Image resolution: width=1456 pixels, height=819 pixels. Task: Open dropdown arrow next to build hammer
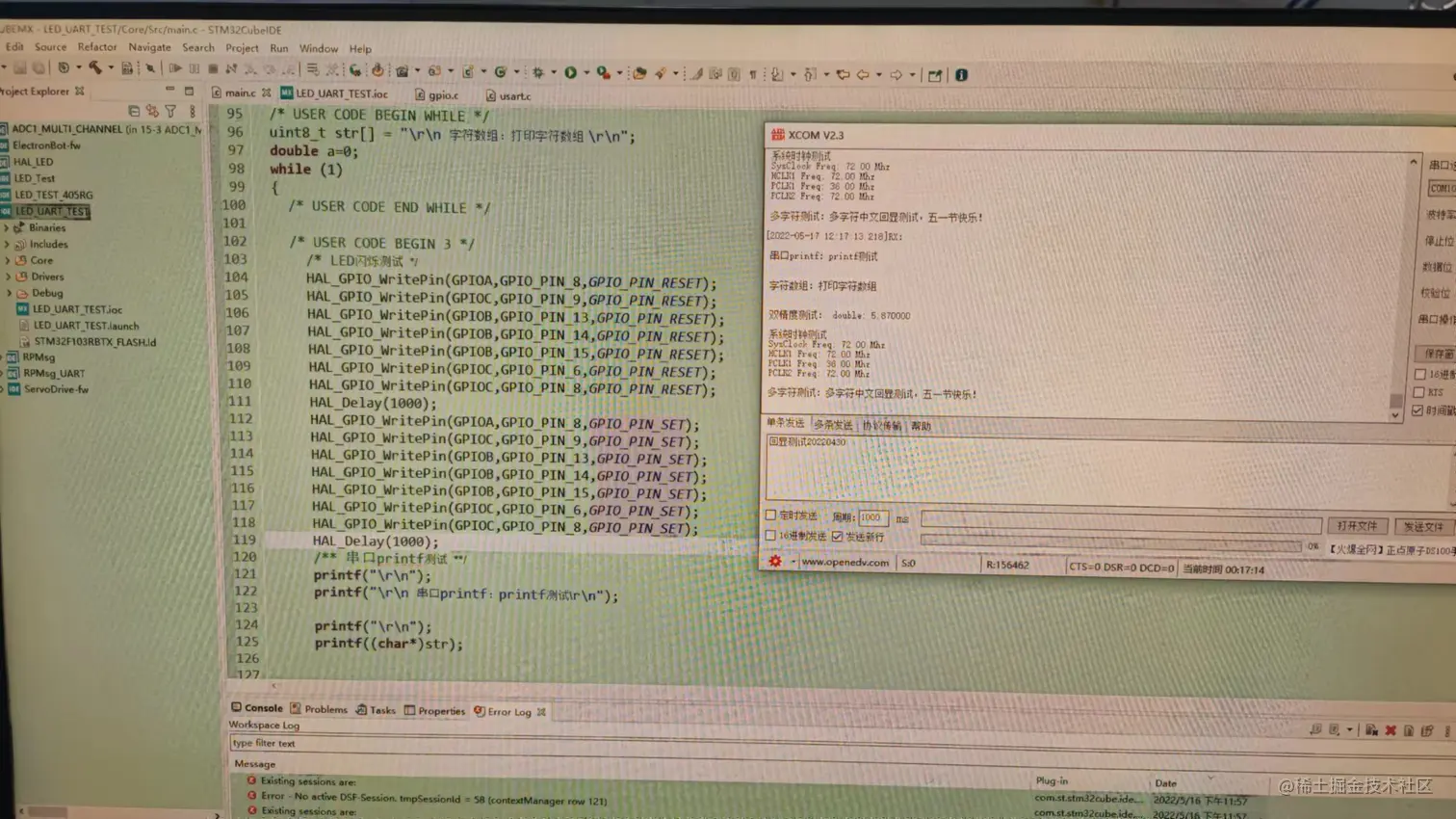(110, 68)
